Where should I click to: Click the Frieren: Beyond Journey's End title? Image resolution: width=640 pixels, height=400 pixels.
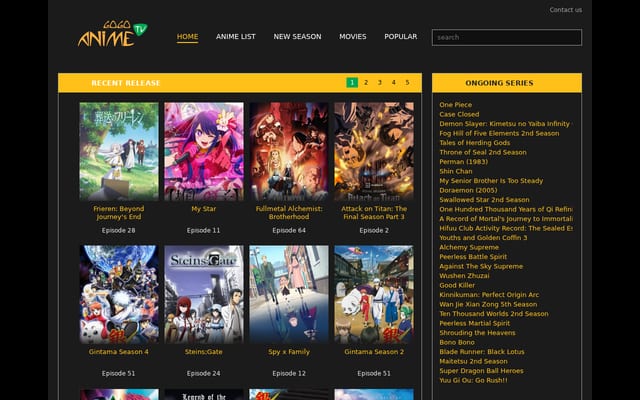pyautogui.click(x=119, y=213)
